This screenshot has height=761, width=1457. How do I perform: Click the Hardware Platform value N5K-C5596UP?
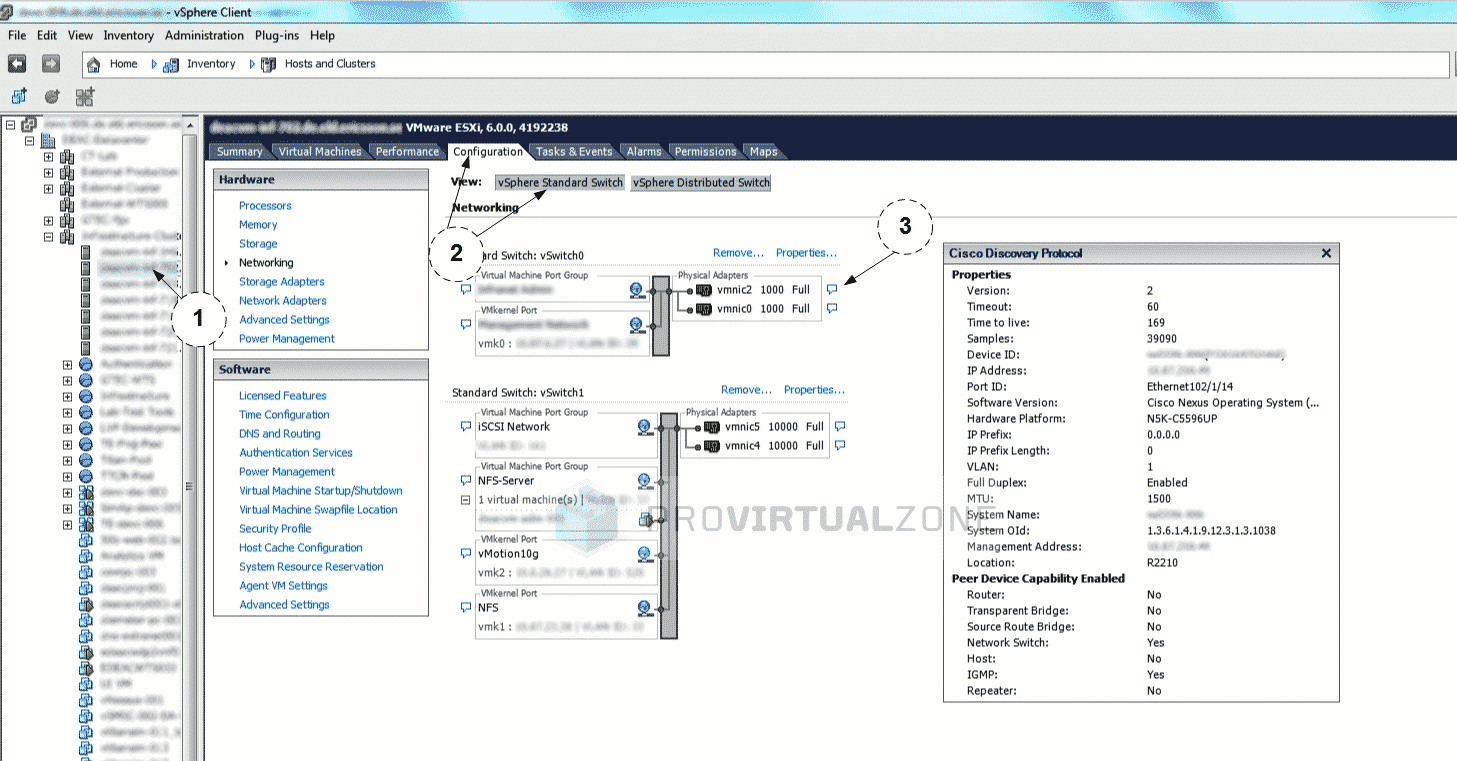click(x=1182, y=419)
